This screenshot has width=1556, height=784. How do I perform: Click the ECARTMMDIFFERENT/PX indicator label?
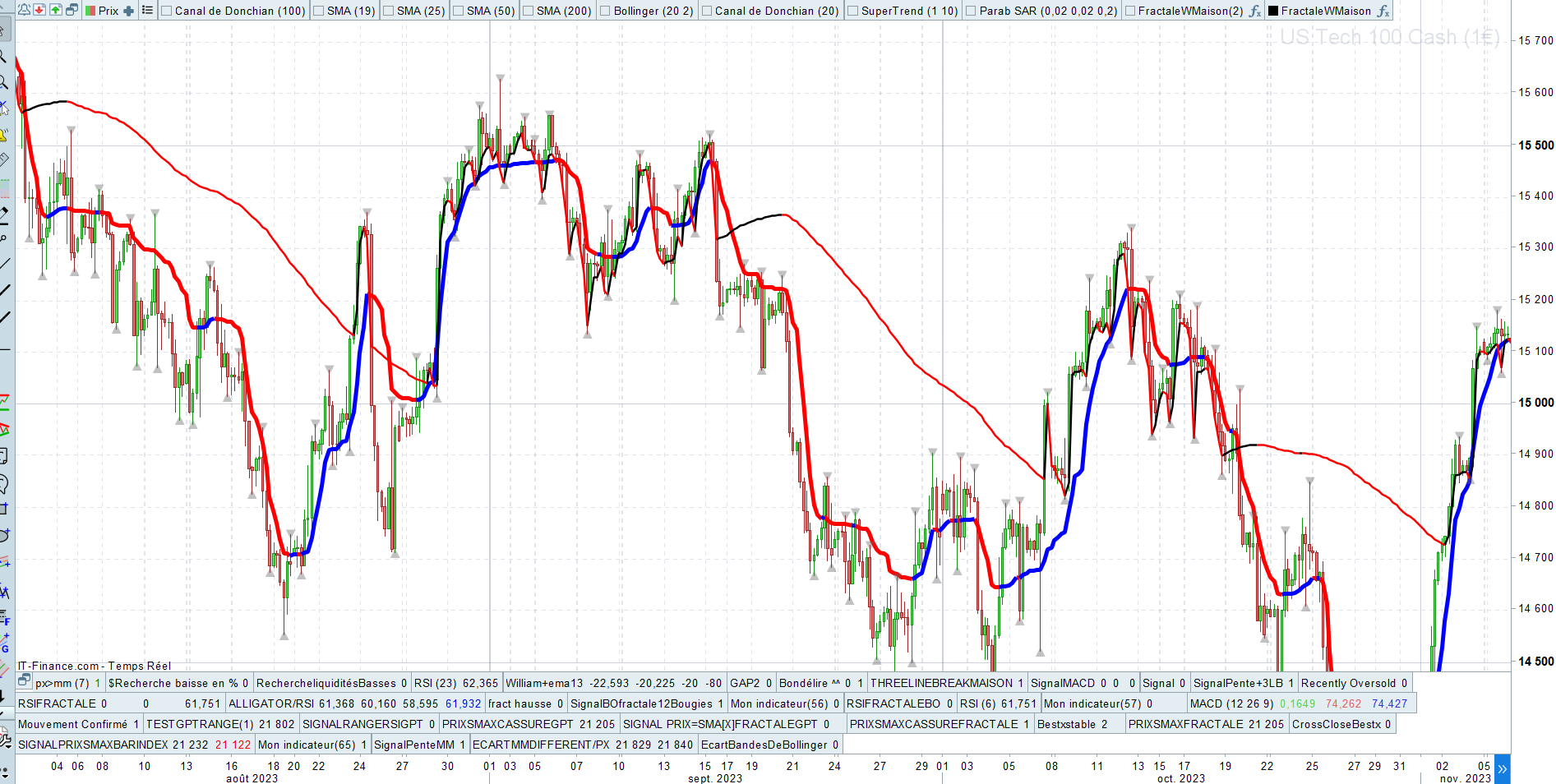(541, 745)
